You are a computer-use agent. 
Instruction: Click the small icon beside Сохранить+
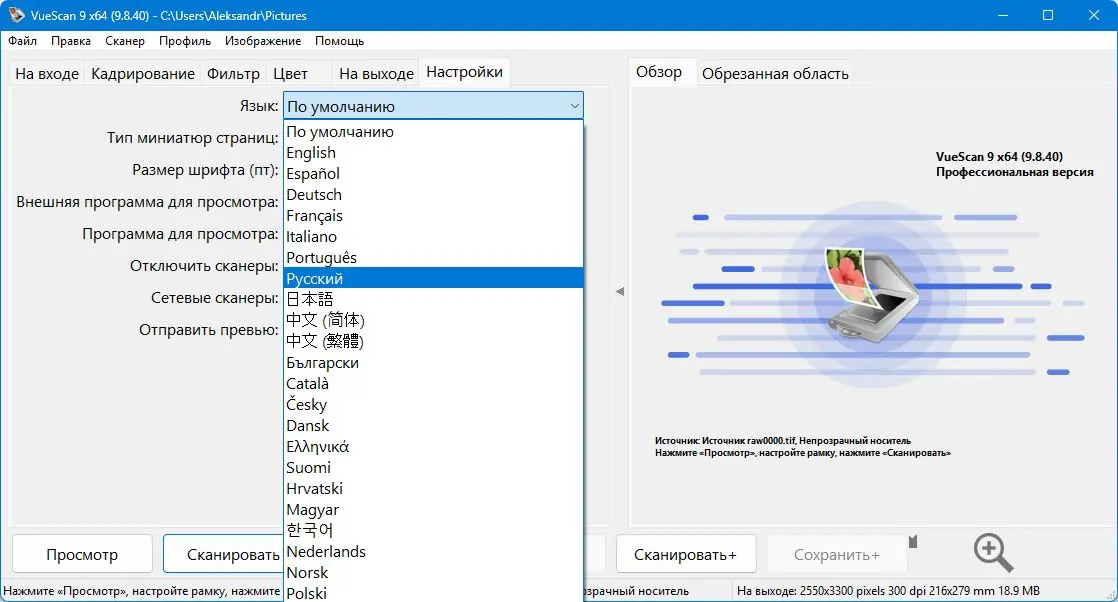click(913, 542)
